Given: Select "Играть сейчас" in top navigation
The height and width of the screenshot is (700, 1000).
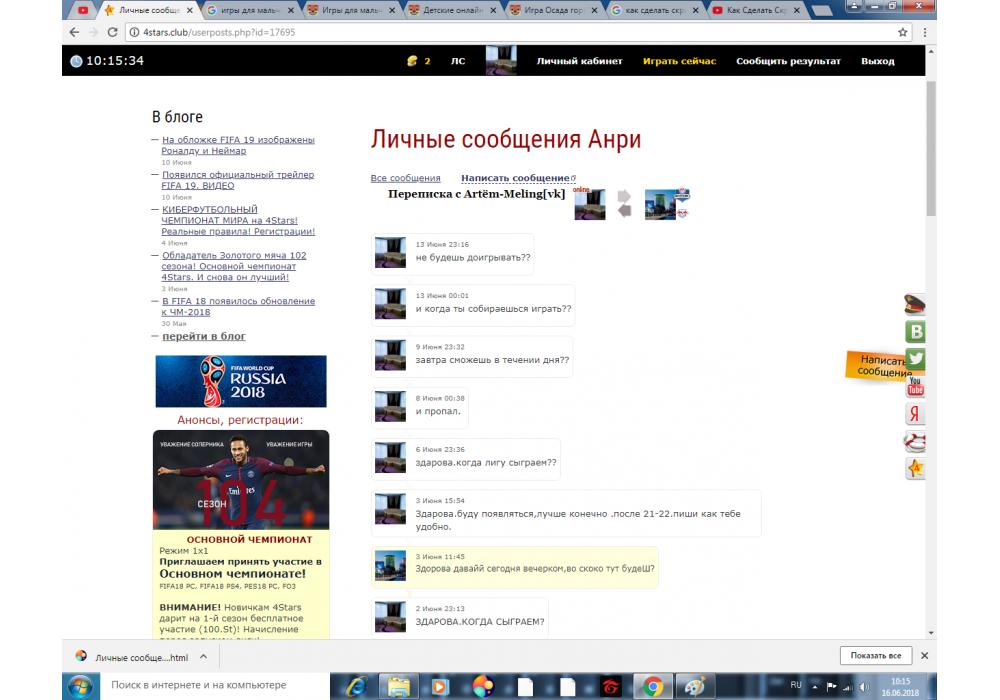Looking at the screenshot, I should click(x=679, y=61).
